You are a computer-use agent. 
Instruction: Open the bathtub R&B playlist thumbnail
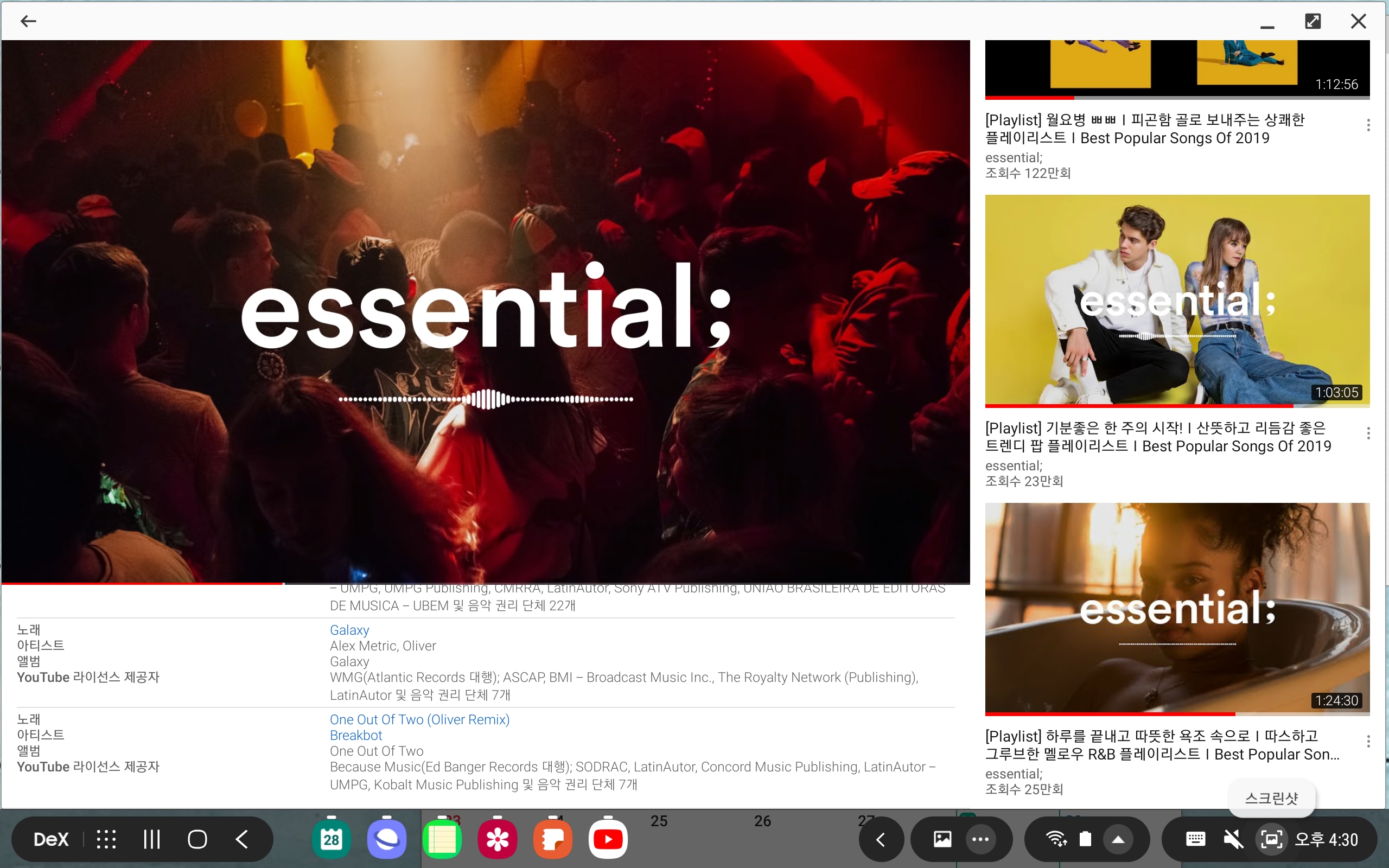pyautogui.click(x=1177, y=609)
